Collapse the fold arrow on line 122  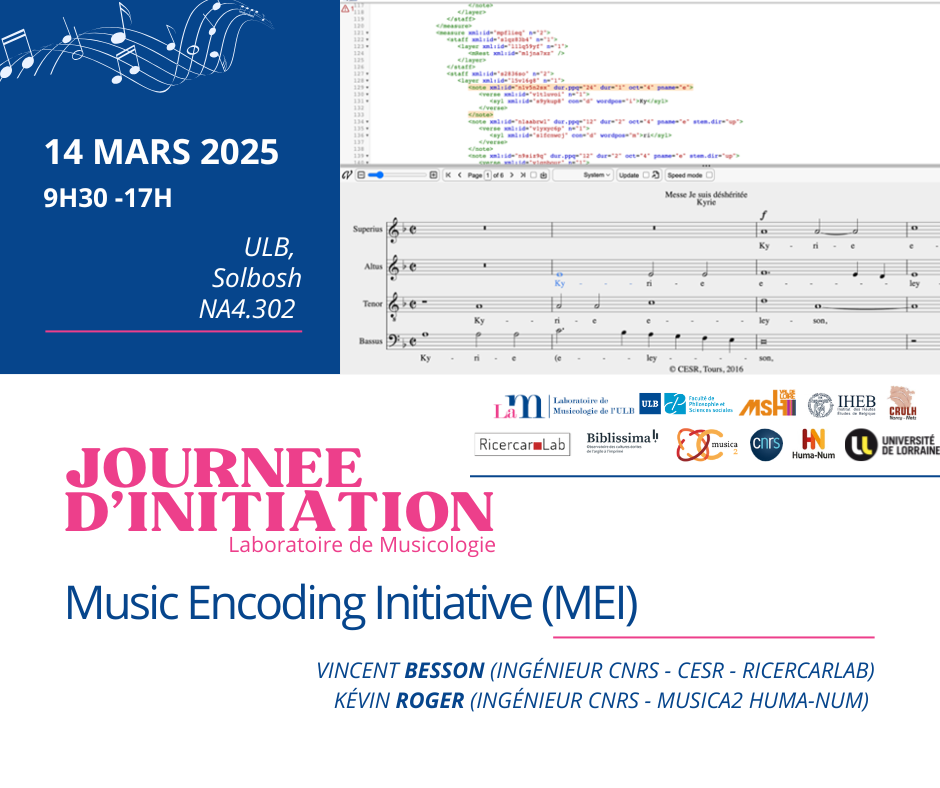[x=367, y=40]
